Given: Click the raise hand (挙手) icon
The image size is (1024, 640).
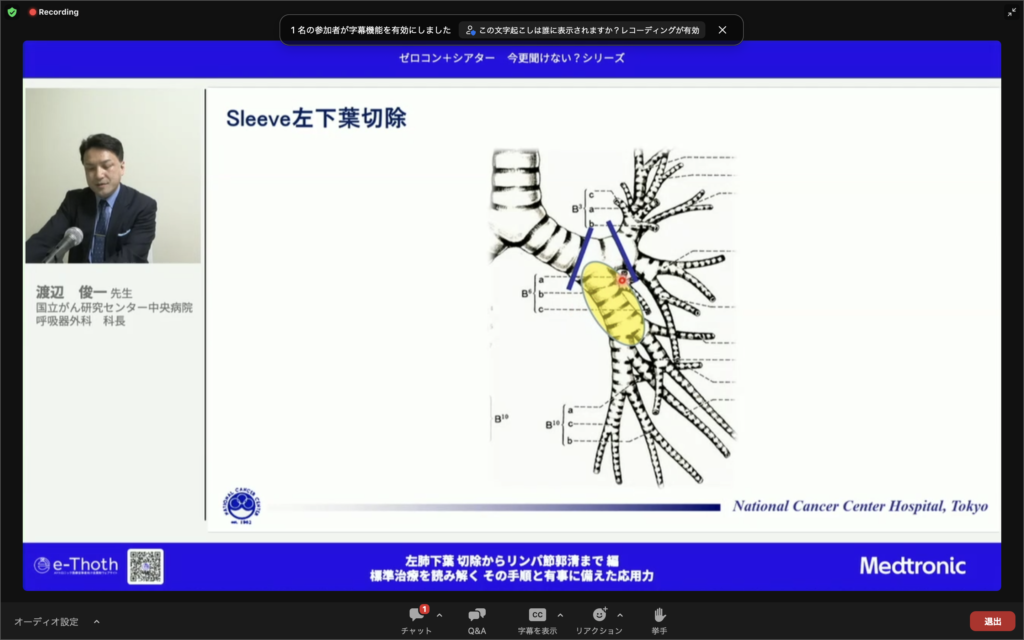Looking at the screenshot, I should point(659,615).
